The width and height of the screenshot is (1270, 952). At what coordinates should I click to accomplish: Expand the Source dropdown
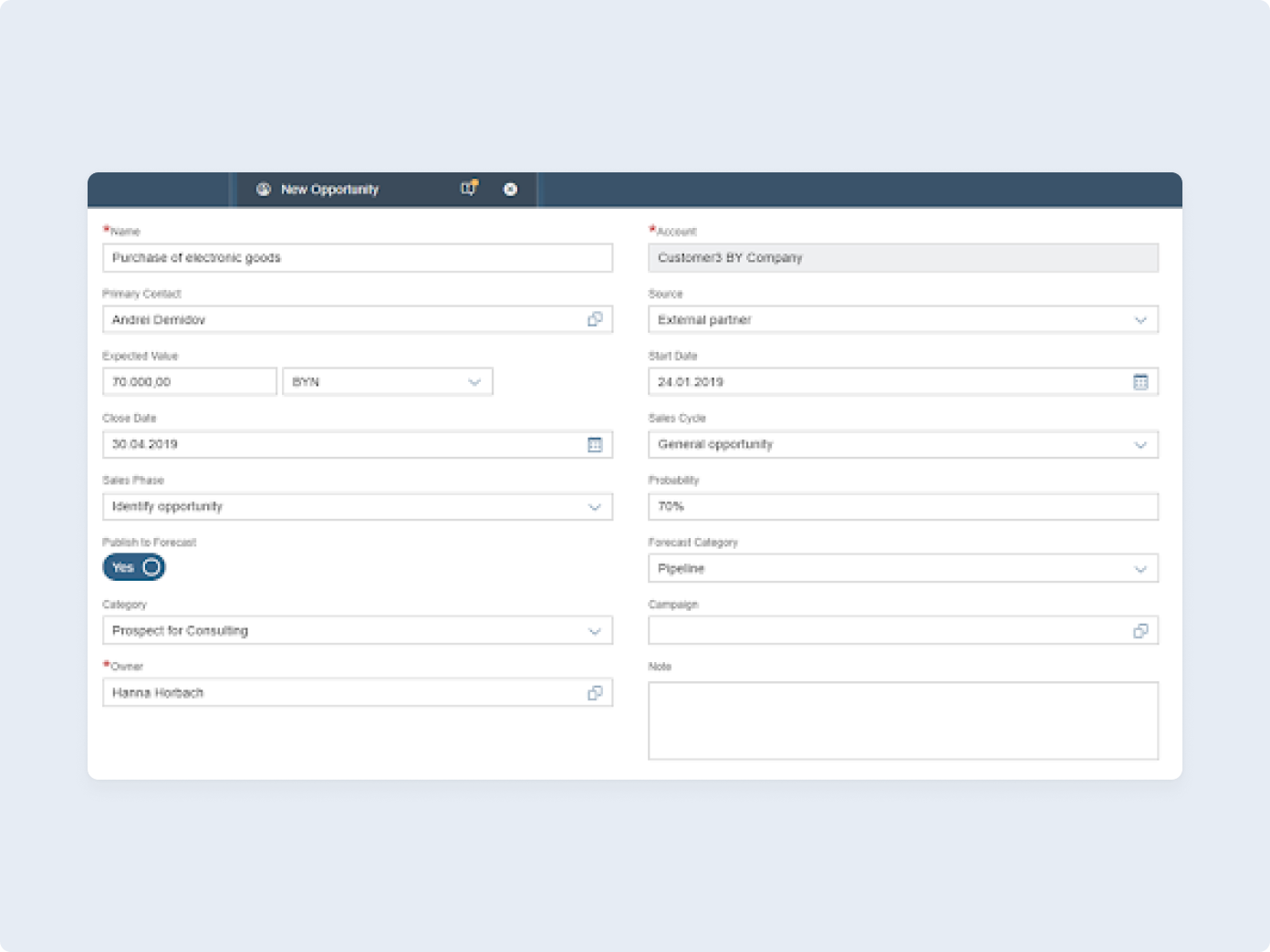point(1140,320)
